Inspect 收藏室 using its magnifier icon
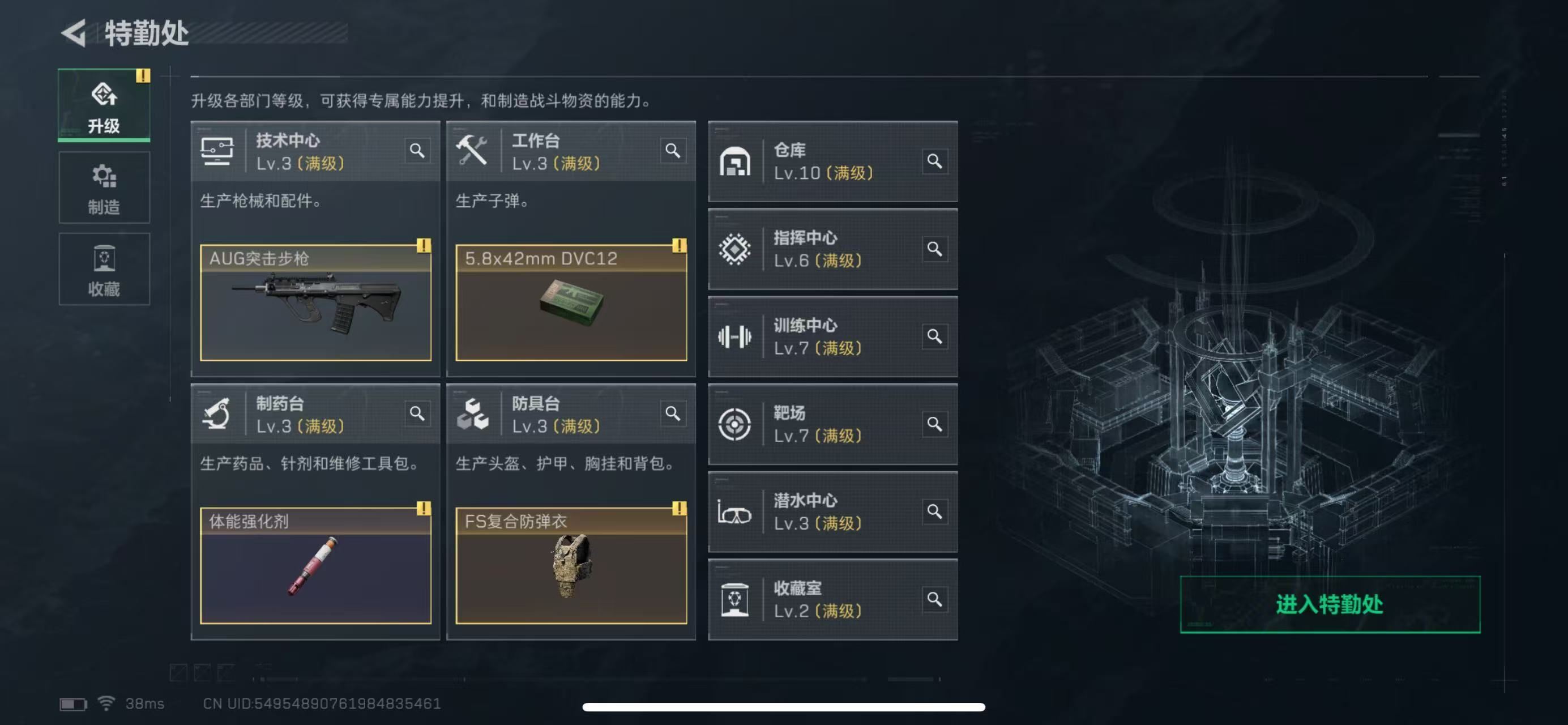This screenshot has height=725, width=1568. tap(934, 600)
